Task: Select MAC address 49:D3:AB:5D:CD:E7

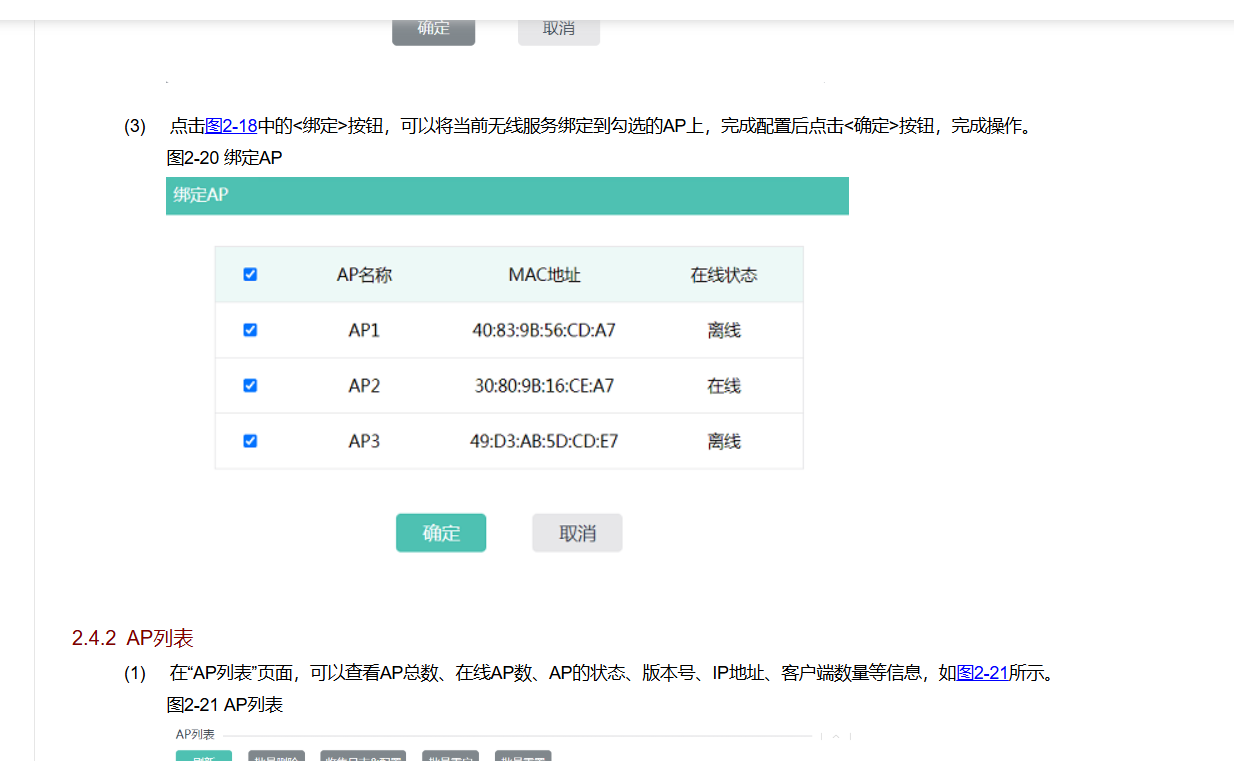Action: (544, 441)
